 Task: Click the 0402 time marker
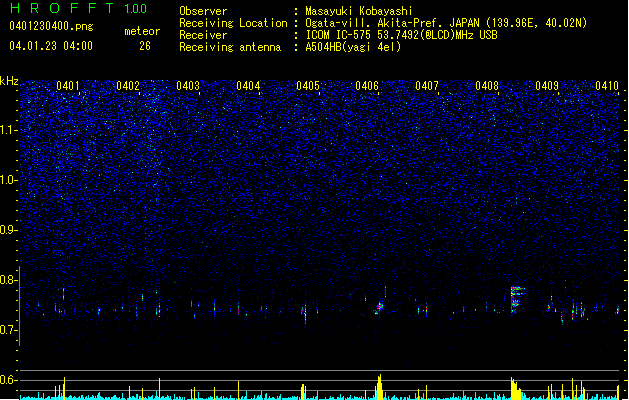(x=128, y=86)
